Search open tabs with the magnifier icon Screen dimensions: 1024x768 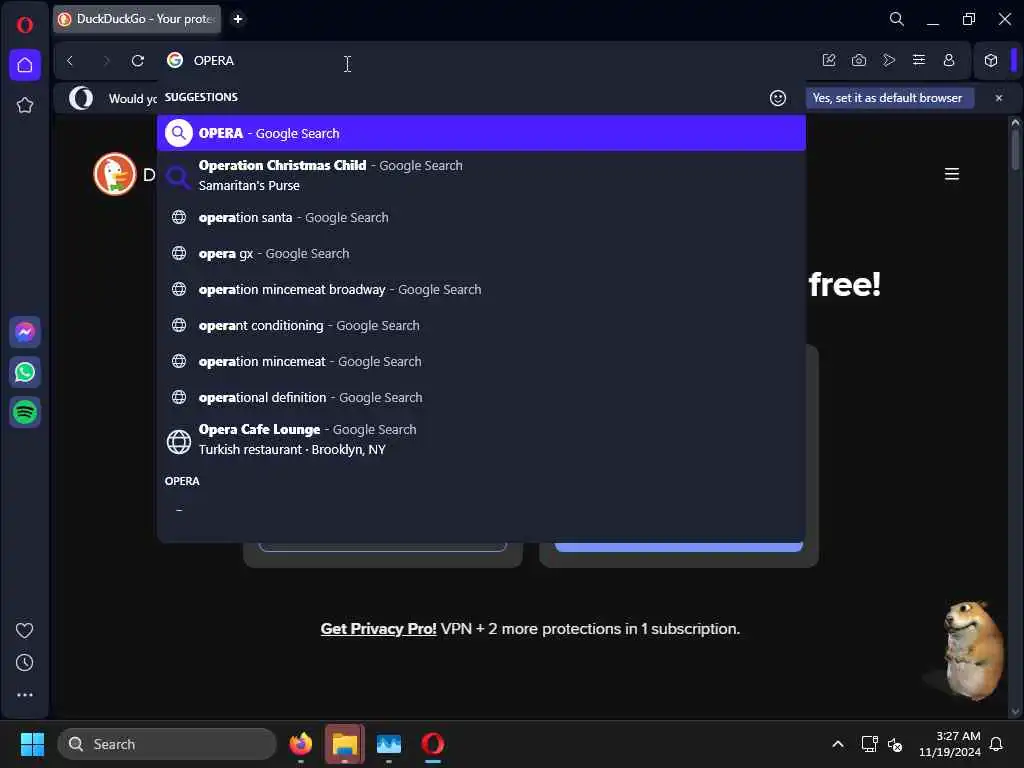pos(897,19)
